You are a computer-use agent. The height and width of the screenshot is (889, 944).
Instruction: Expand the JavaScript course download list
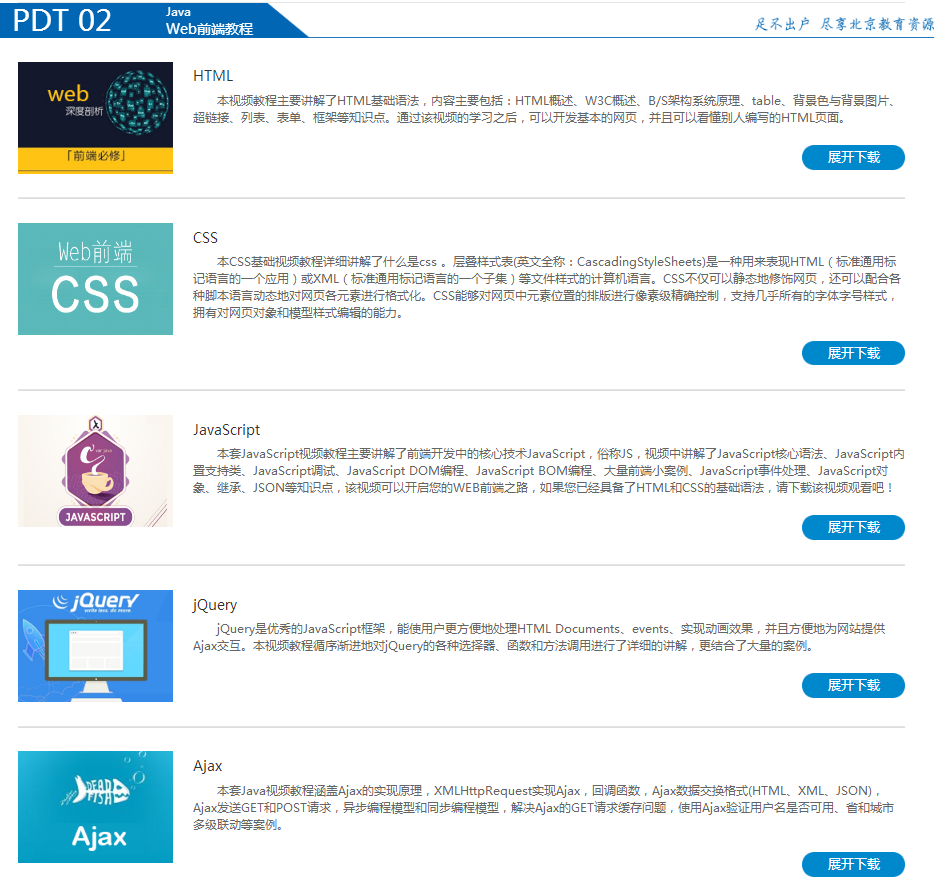(853, 527)
